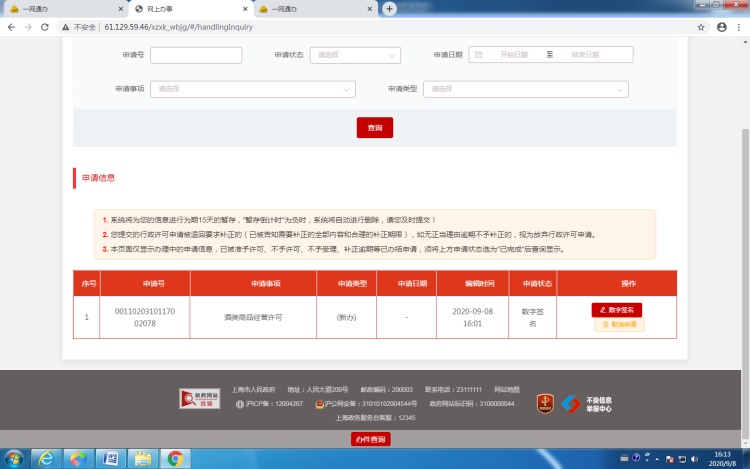Click the browser back arrow

click(10, 27)
